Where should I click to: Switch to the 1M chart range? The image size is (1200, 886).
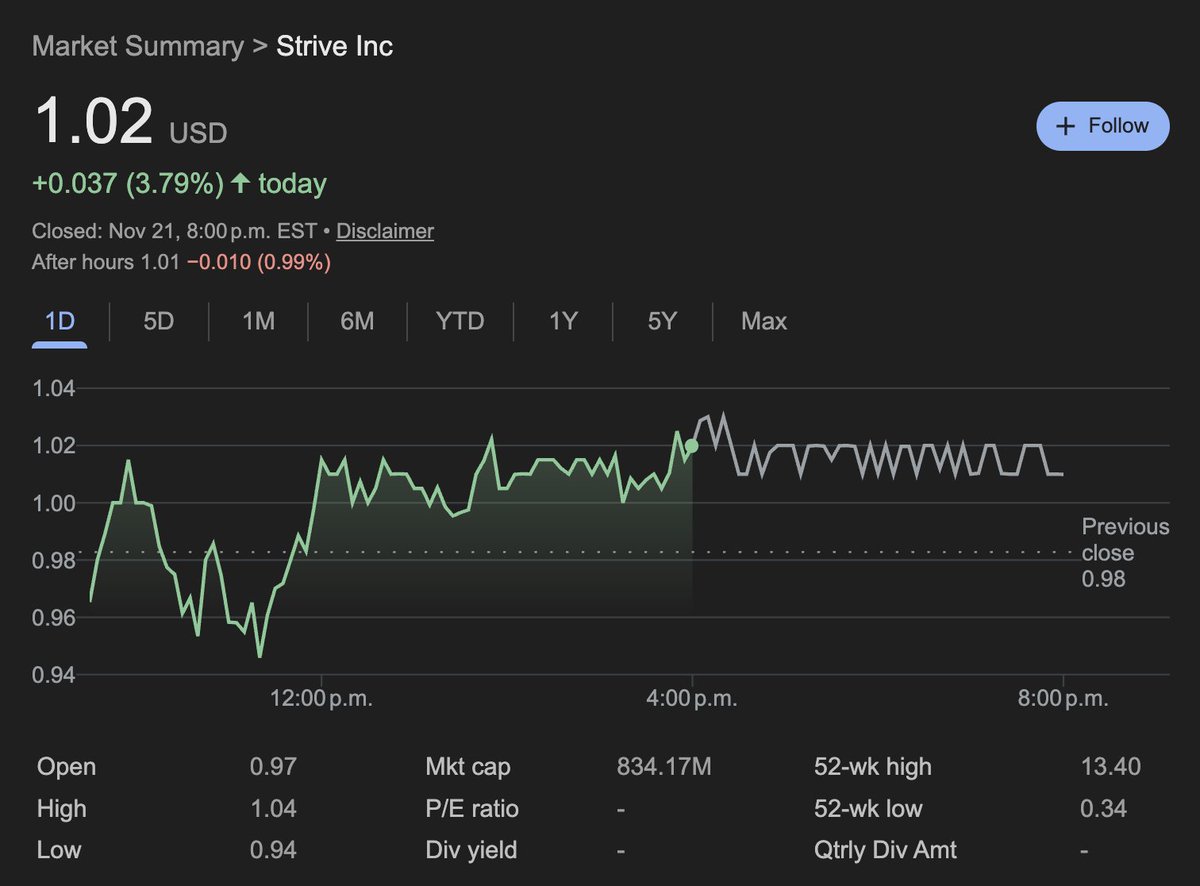click(258, 321)
